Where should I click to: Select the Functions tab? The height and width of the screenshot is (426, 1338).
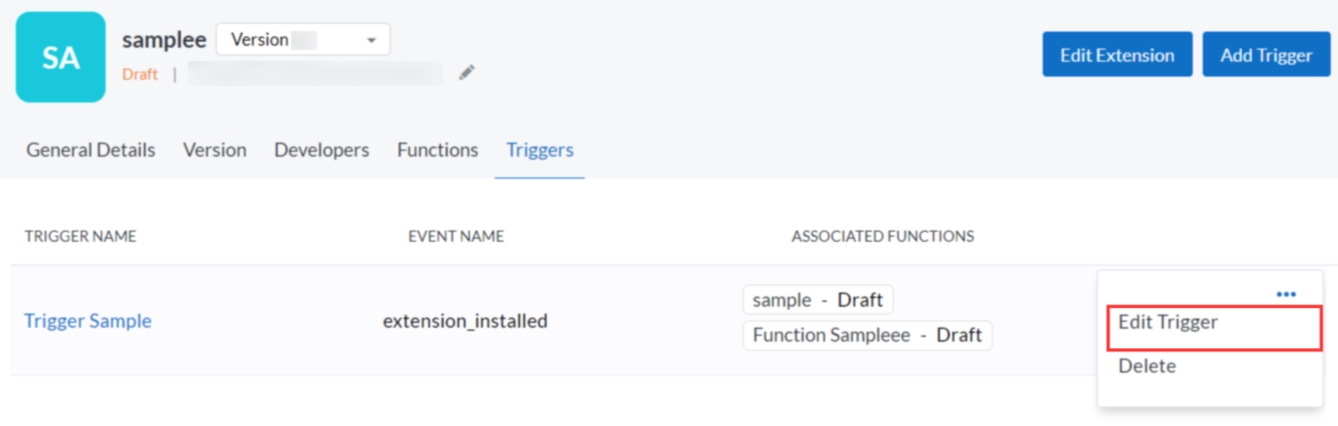[438, 150]
